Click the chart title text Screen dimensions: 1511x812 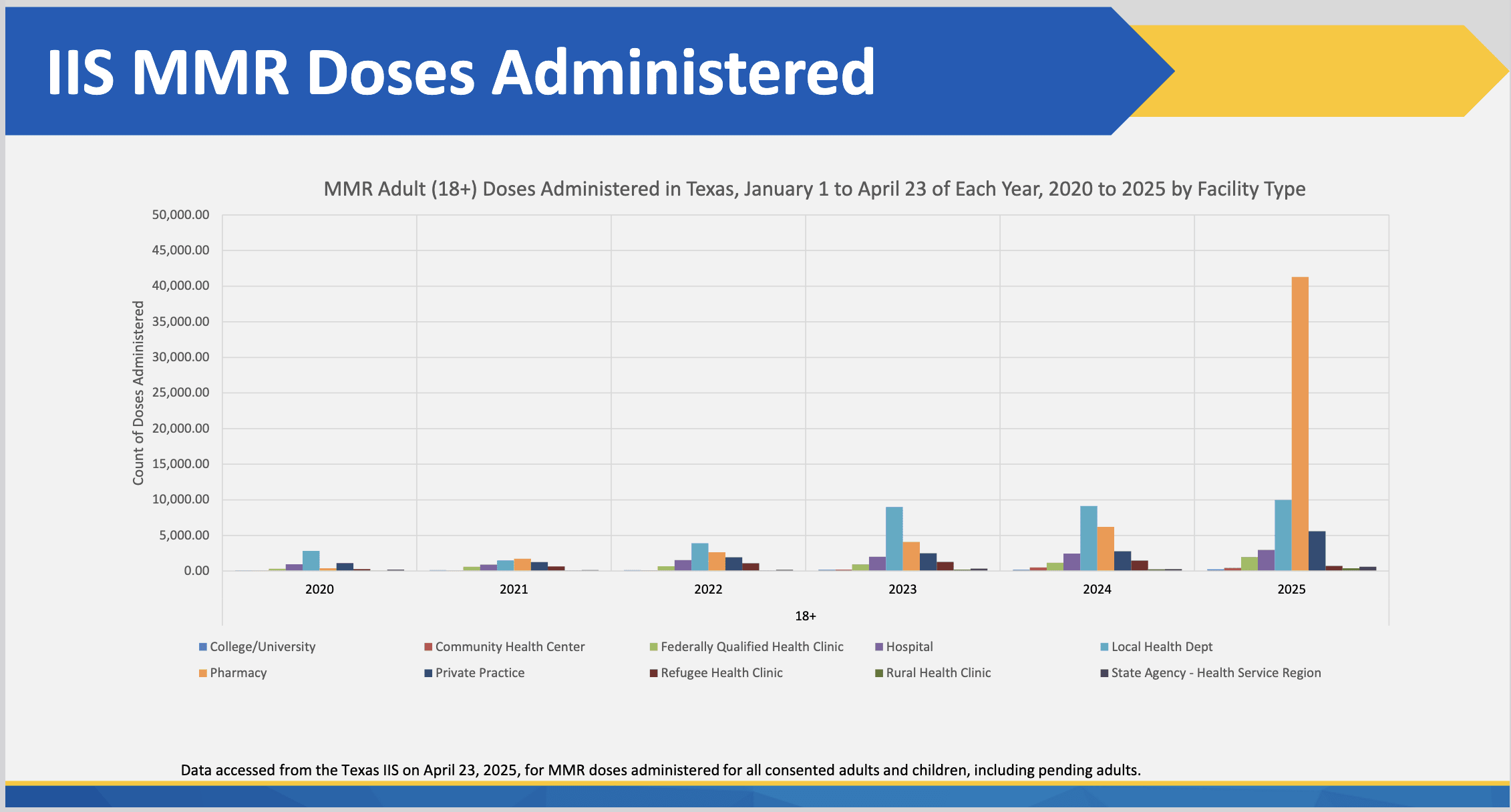[x=814, y=189]
